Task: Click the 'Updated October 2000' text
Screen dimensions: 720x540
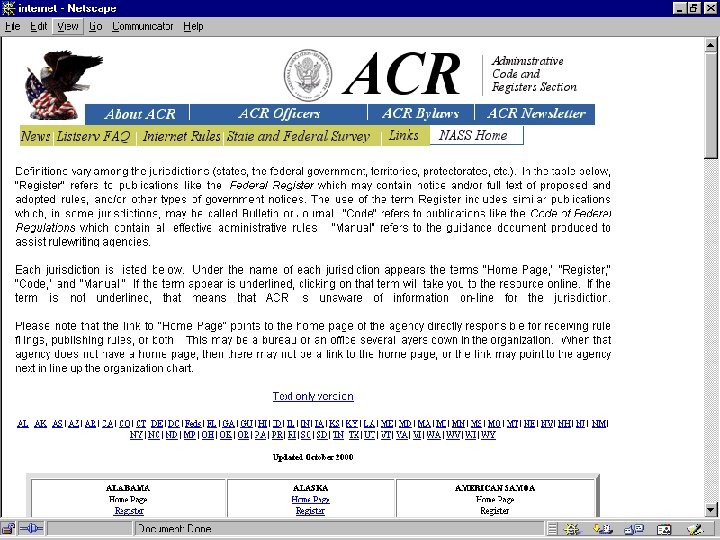Action: [x=313, y=457]
